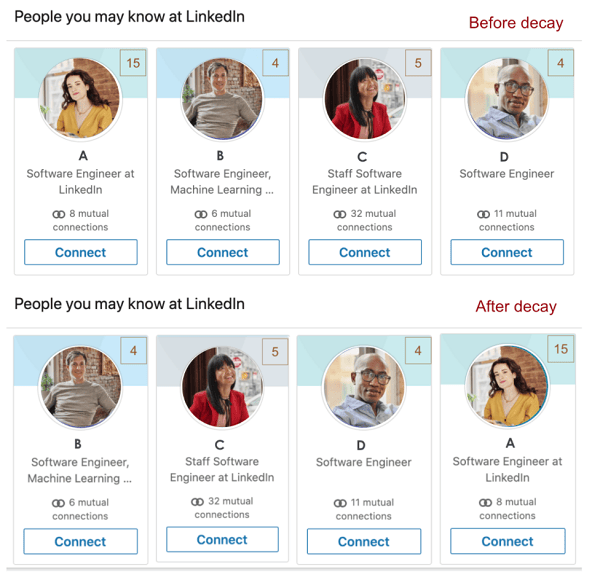Click mutual connections icon on D's Before decay card
Image resolution: width=600 pixels, height=580 pixels.
(x=484, y=214)
